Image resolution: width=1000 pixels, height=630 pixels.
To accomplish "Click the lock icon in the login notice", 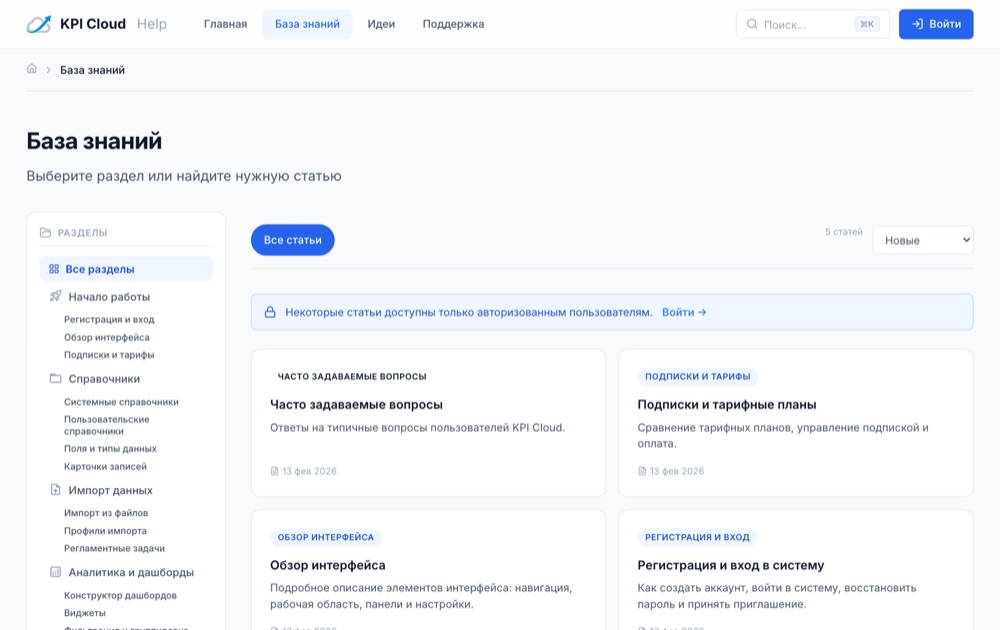I will (x=270, y=312).
